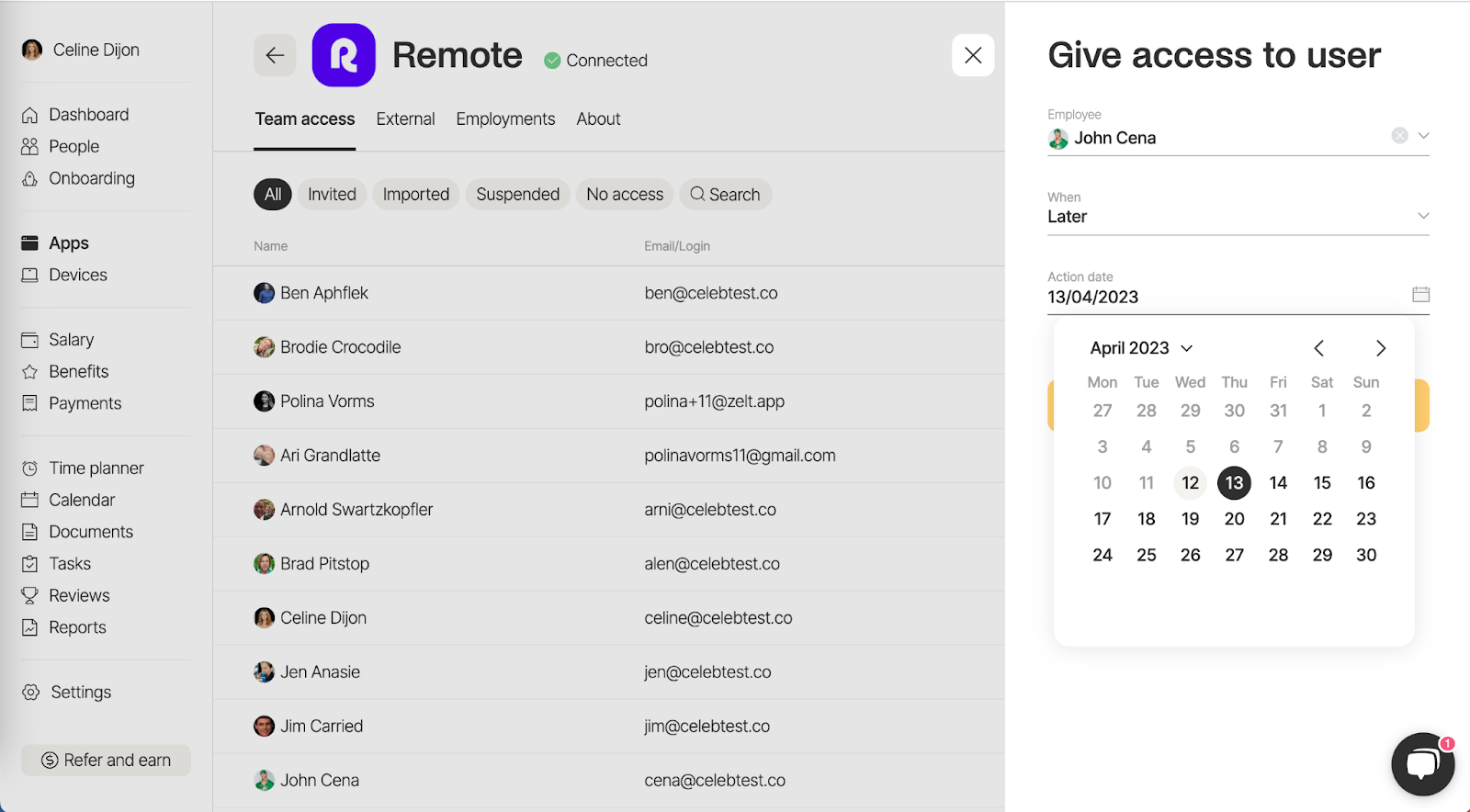1470x812 pixels.
Task: Open Calendar in the sidebar
Action: [x=68, y=500]
